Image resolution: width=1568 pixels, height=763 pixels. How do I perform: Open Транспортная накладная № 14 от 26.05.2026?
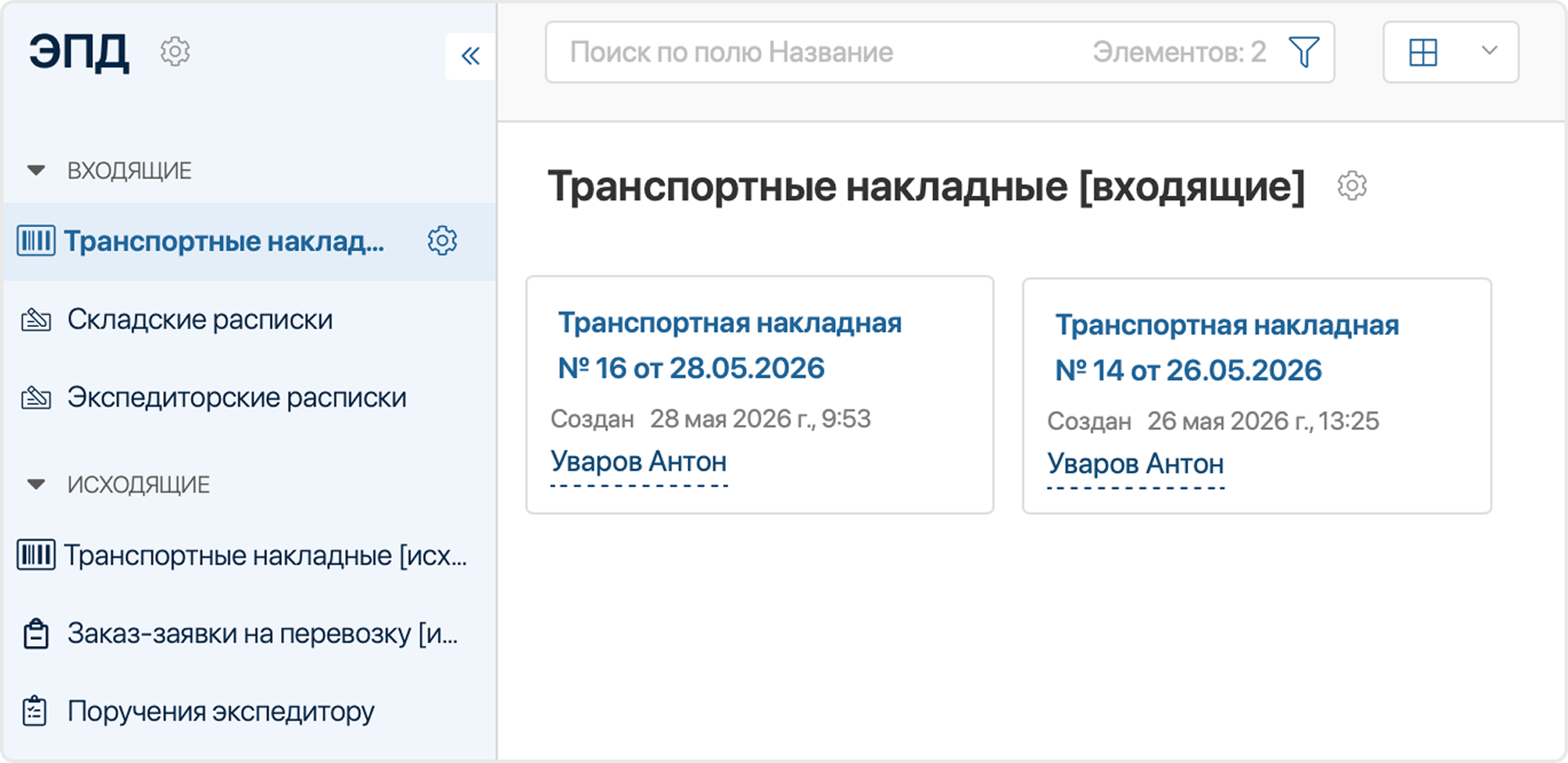click(x=1226, y=348)
